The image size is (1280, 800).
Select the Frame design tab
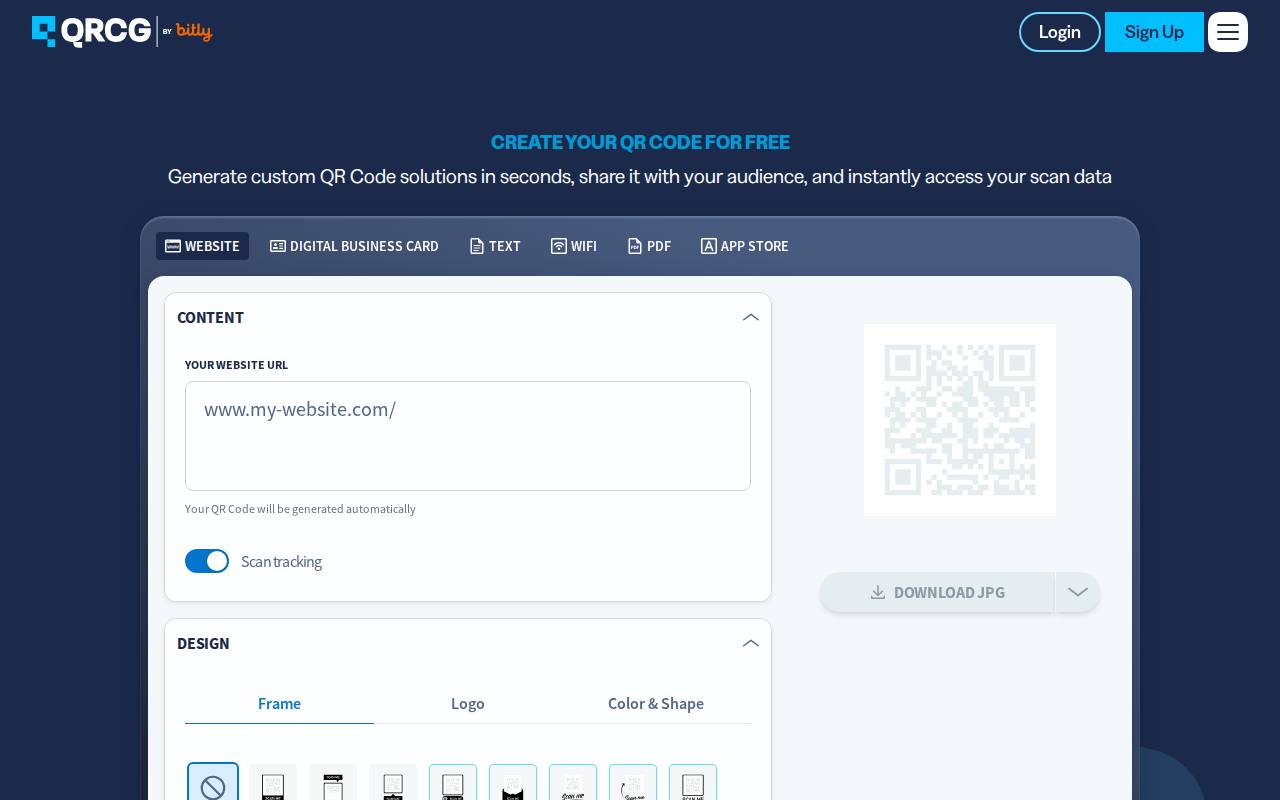pyautogui.click(x=279, y=703)
